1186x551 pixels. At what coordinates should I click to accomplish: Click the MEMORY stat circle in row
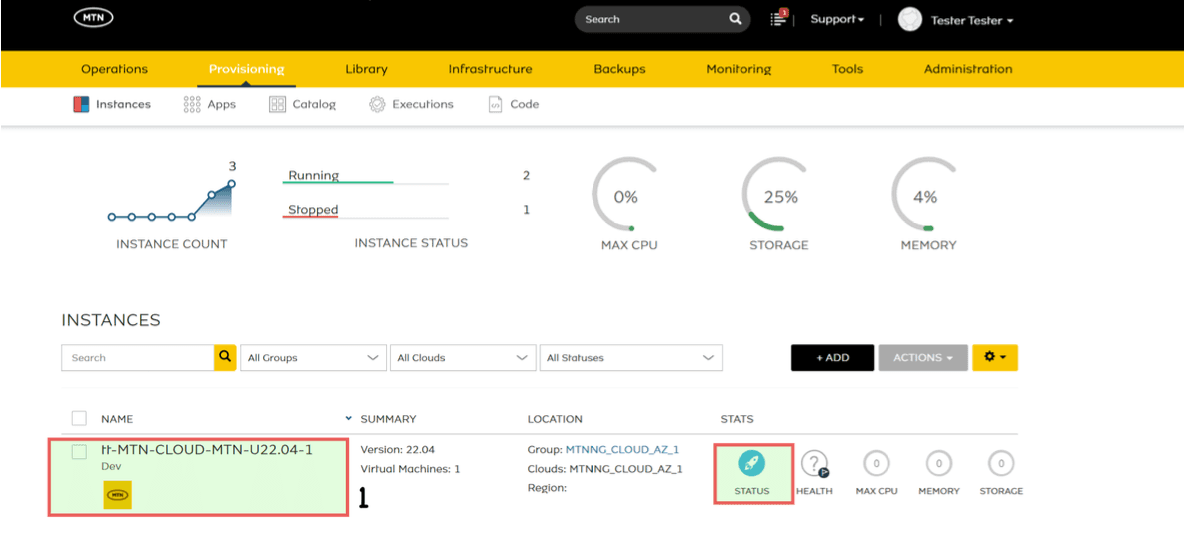pyautogui.click(x=939, y=463)
